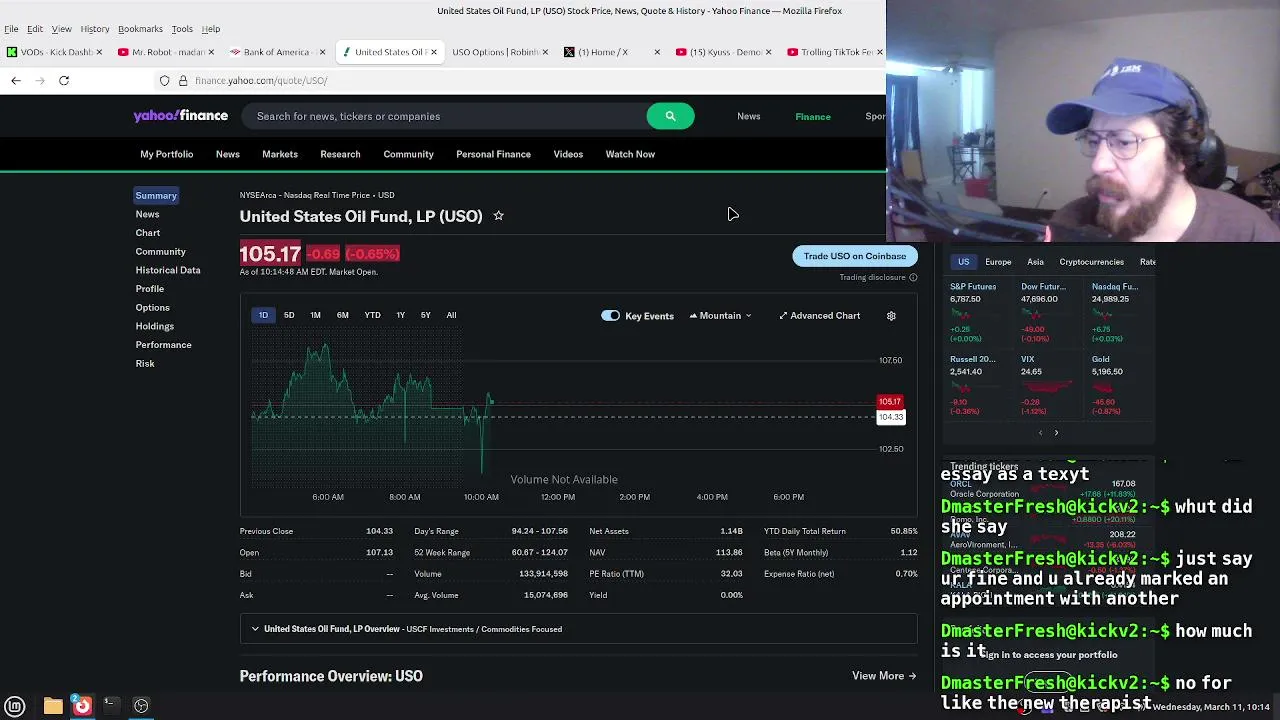Click the News link in top header
1280x720 pixels.
pos(749,116)
